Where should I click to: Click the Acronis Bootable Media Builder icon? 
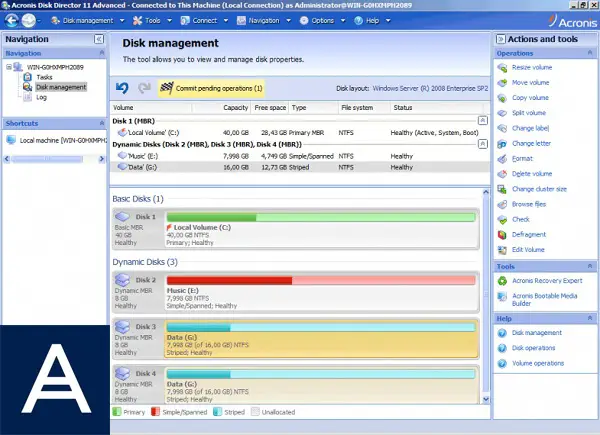click(x=502, y=297)
